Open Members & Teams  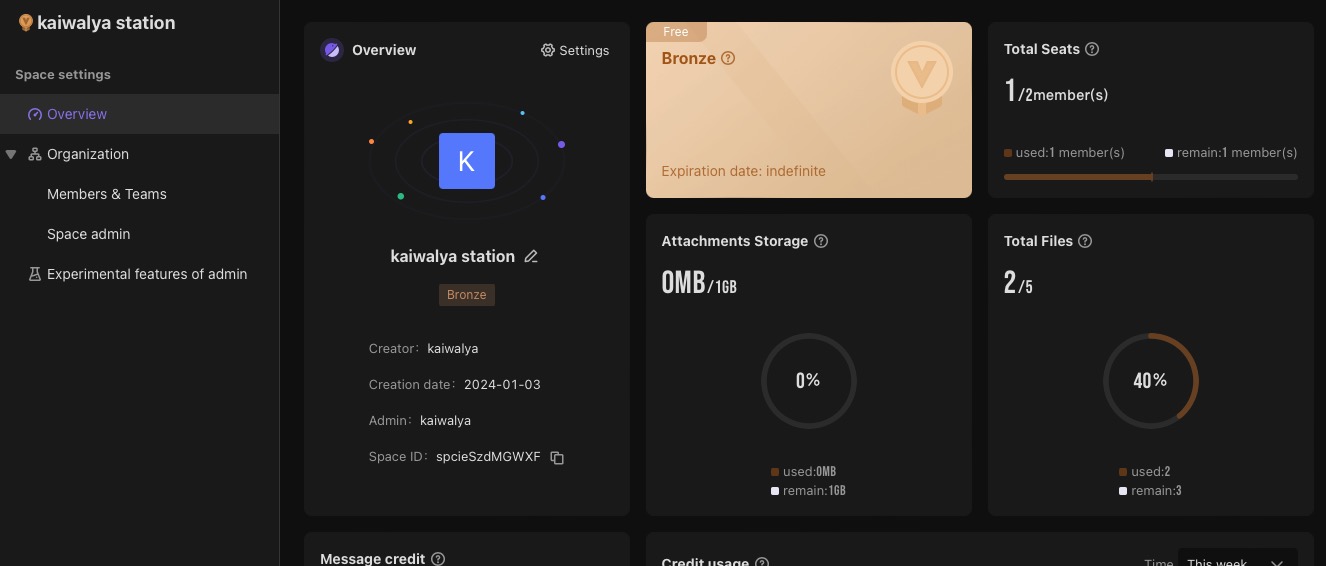point(107,194)
